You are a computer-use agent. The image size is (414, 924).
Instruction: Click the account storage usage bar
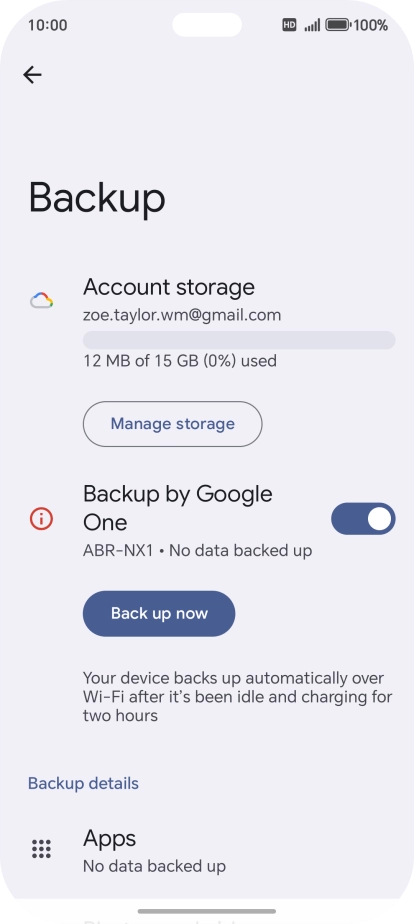[x=239, y=340]
